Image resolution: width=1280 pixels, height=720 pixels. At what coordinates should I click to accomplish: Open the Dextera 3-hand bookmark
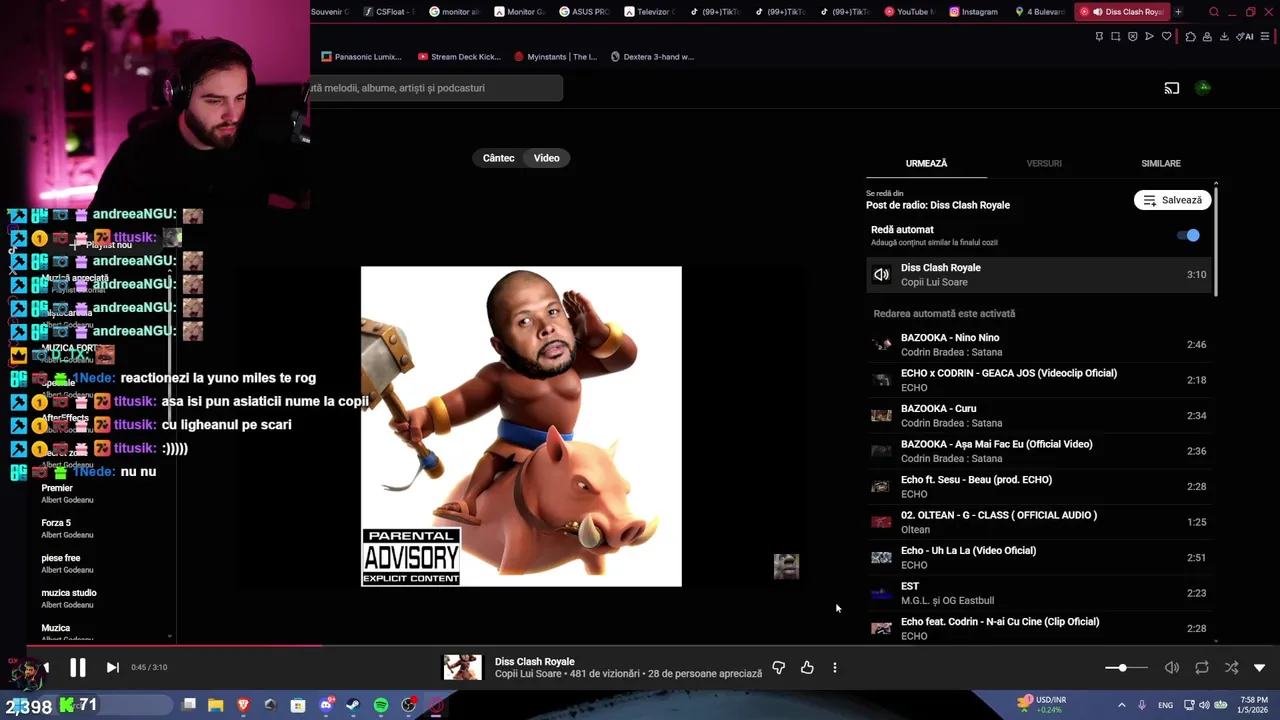click(652, 57)
